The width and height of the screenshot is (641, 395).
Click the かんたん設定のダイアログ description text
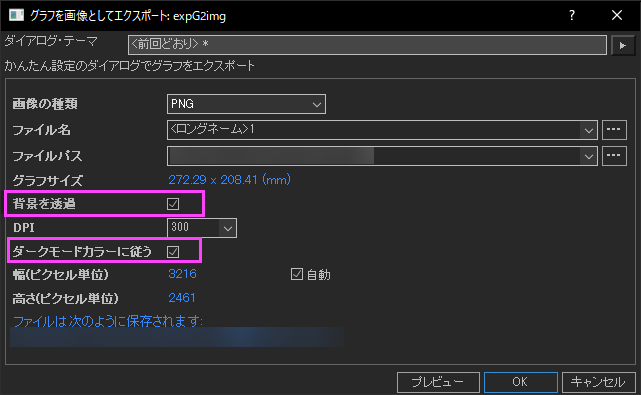click(130, 66)
